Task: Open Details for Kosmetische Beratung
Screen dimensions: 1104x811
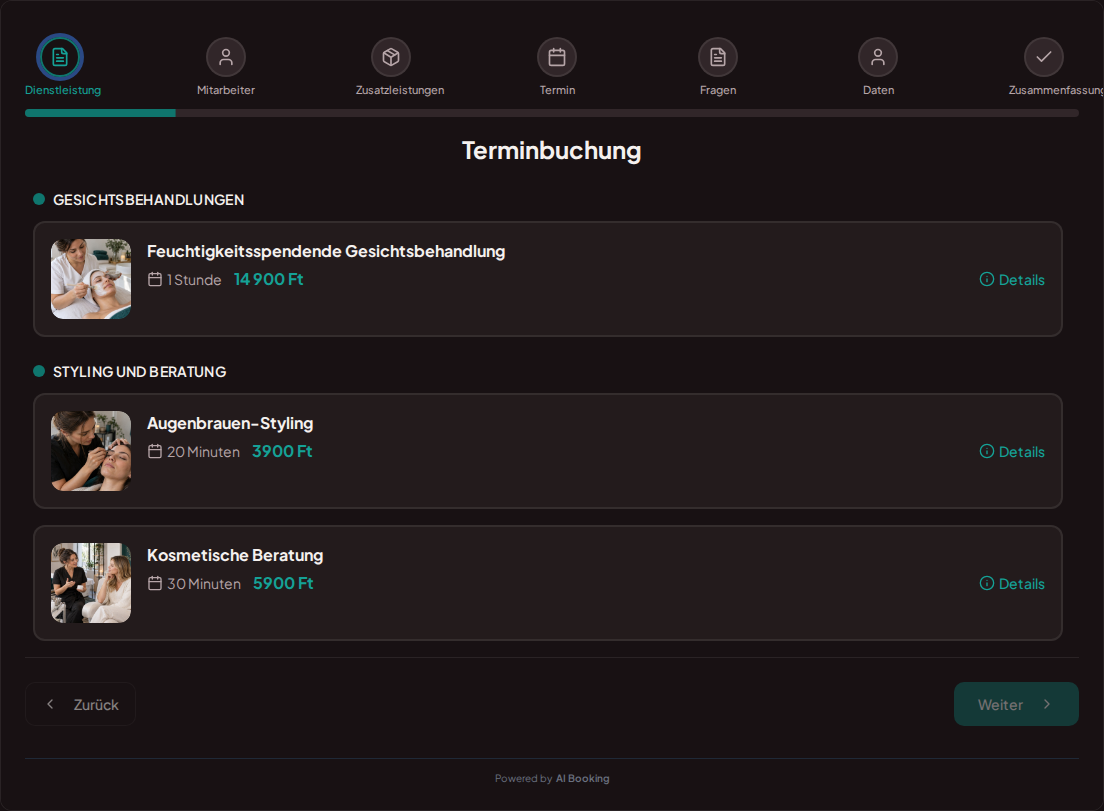Action: point(1012,584)
